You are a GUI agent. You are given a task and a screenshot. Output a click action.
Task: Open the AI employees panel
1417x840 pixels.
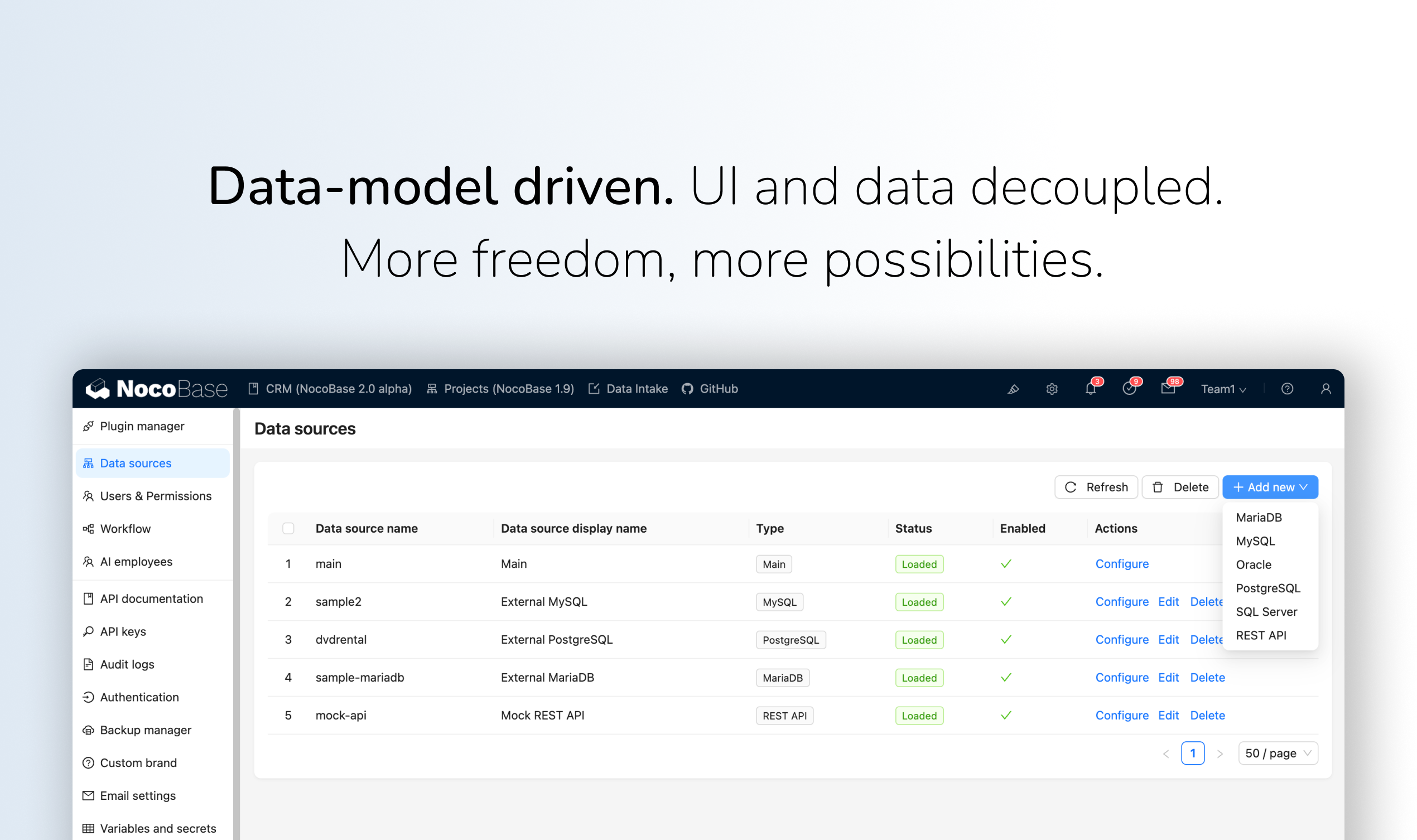(137, 561)
